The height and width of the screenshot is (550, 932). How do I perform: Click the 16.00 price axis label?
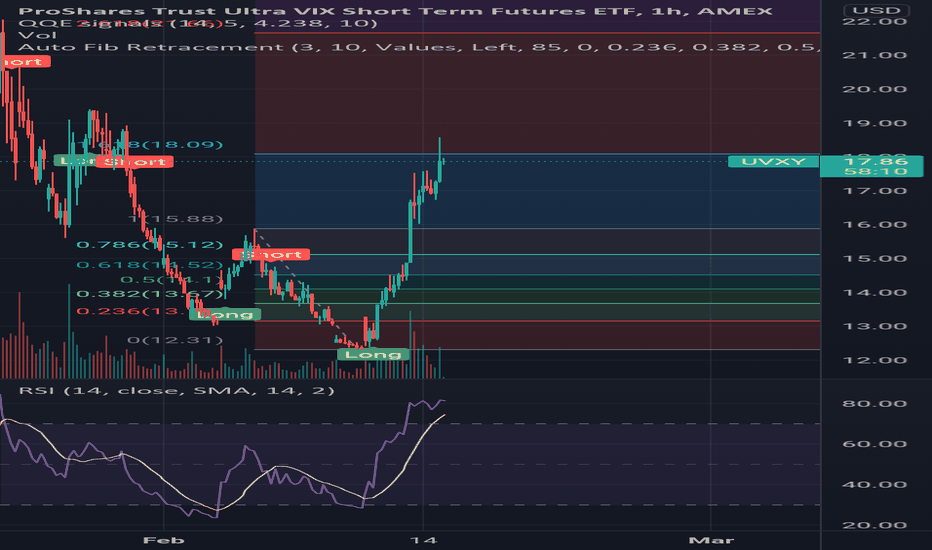click(874, 225)
